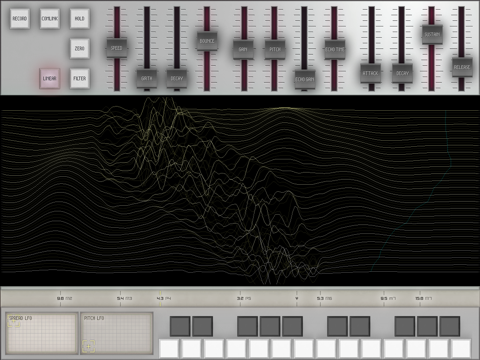The image size is (480, 360).
Task: Click the crosshair in Pitch LFO pad
Action: (x=89, y=347)
